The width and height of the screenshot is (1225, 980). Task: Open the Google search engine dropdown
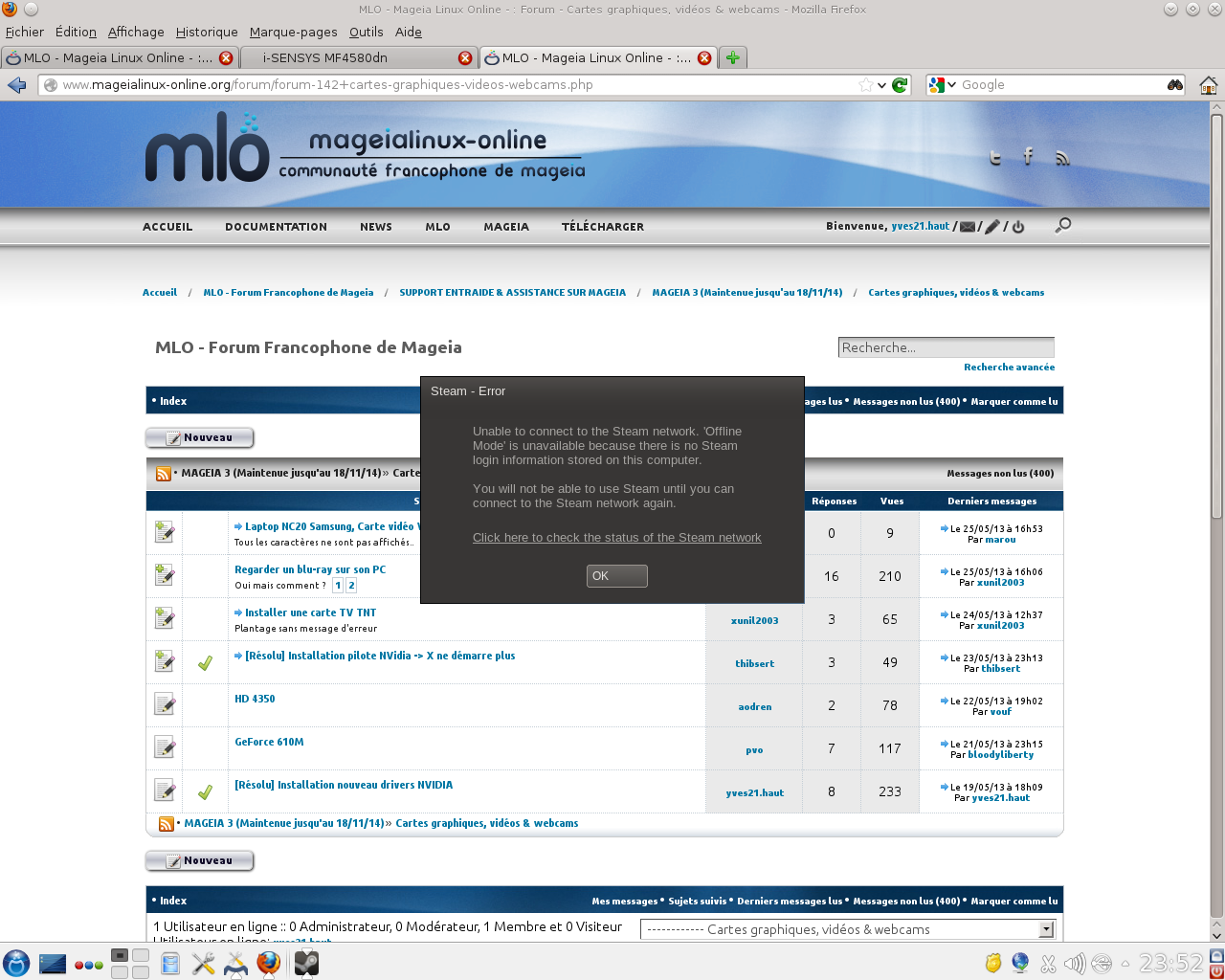[942, 85]
